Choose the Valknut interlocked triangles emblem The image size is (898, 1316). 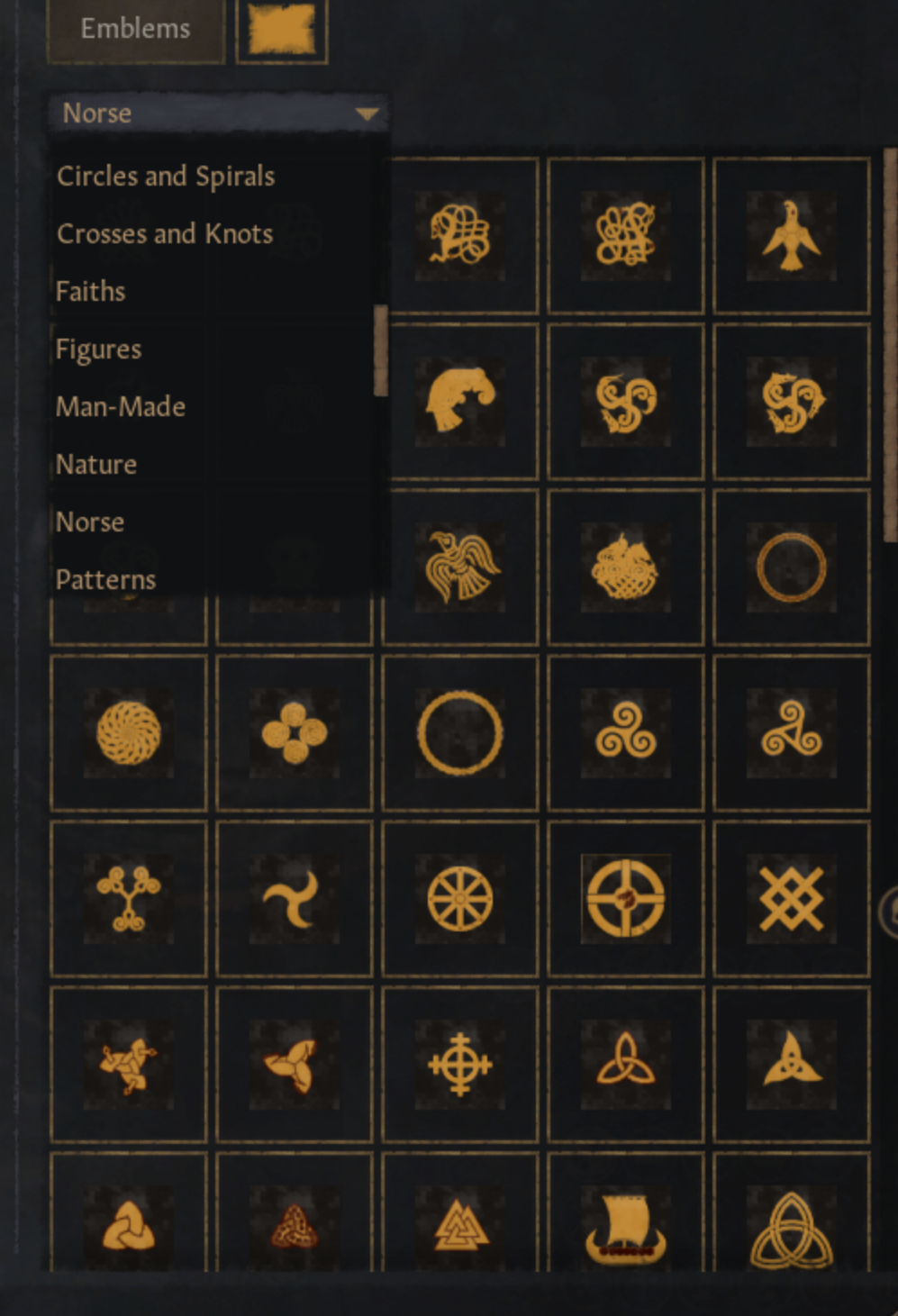(460, 1229)
